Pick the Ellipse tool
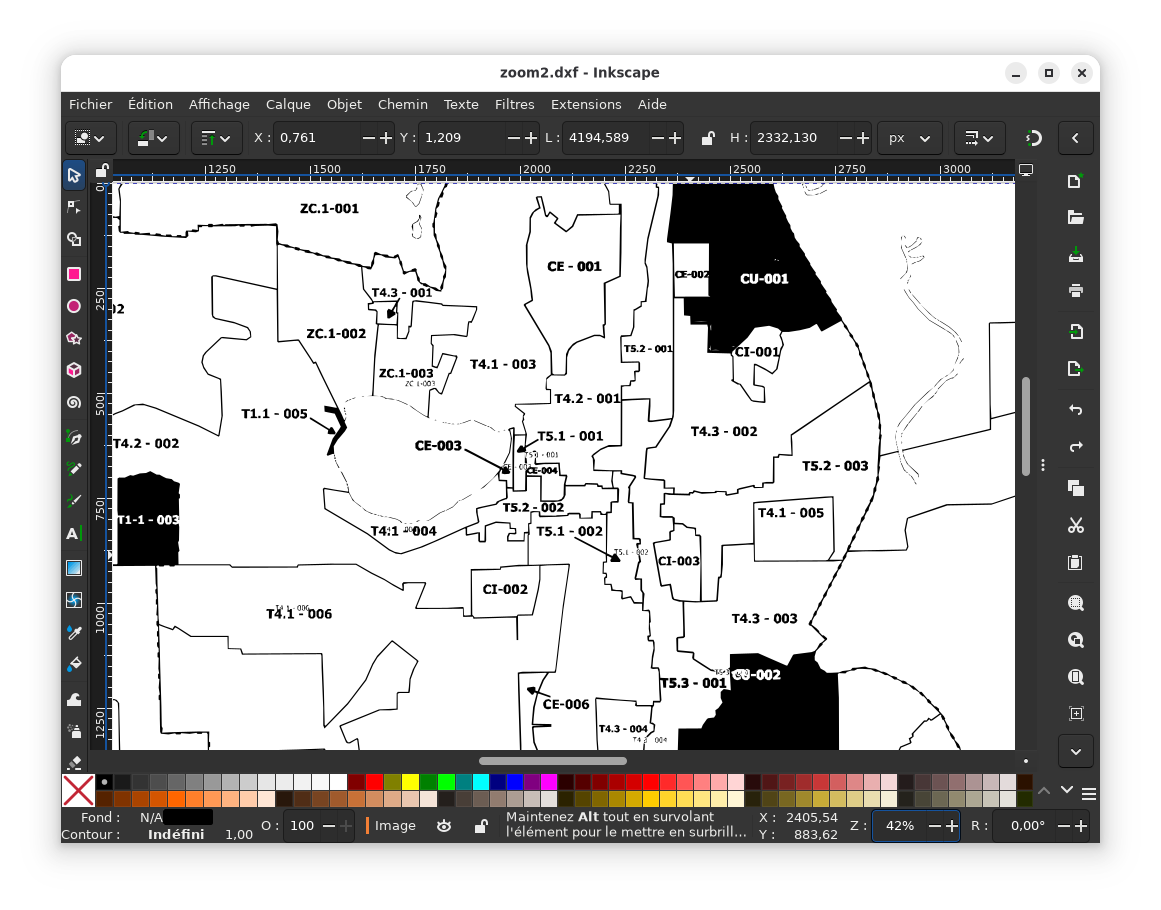Viewport: 1161px width, 910px height. click(73, 306)
